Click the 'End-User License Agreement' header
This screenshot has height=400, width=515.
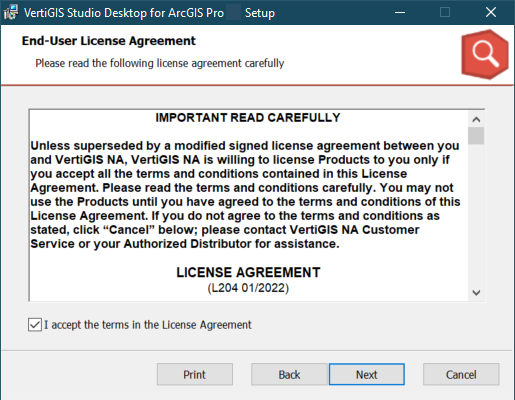pyautogui.click(x=109, y=41)
